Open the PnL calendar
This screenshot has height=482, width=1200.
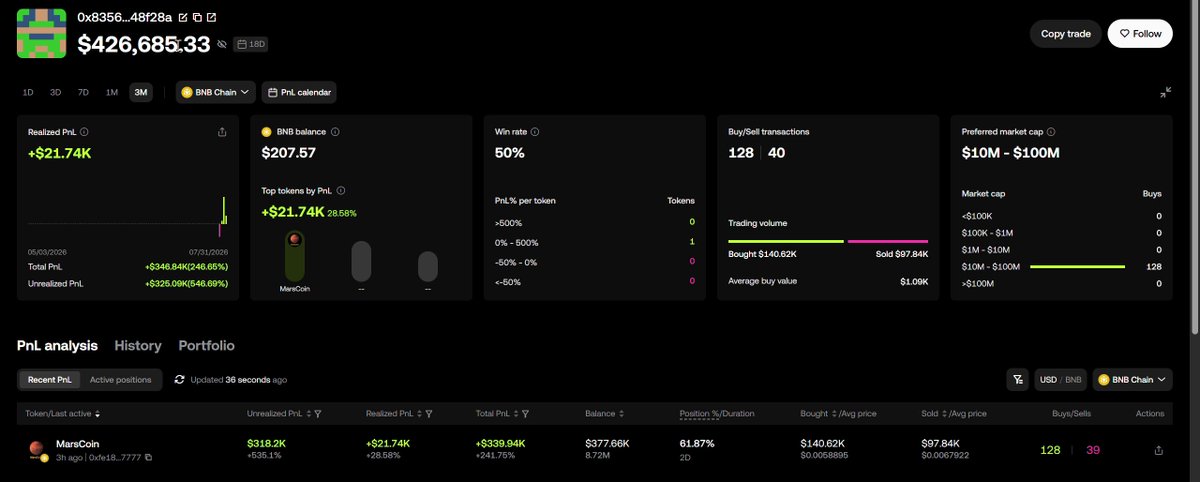pos(299,92)
